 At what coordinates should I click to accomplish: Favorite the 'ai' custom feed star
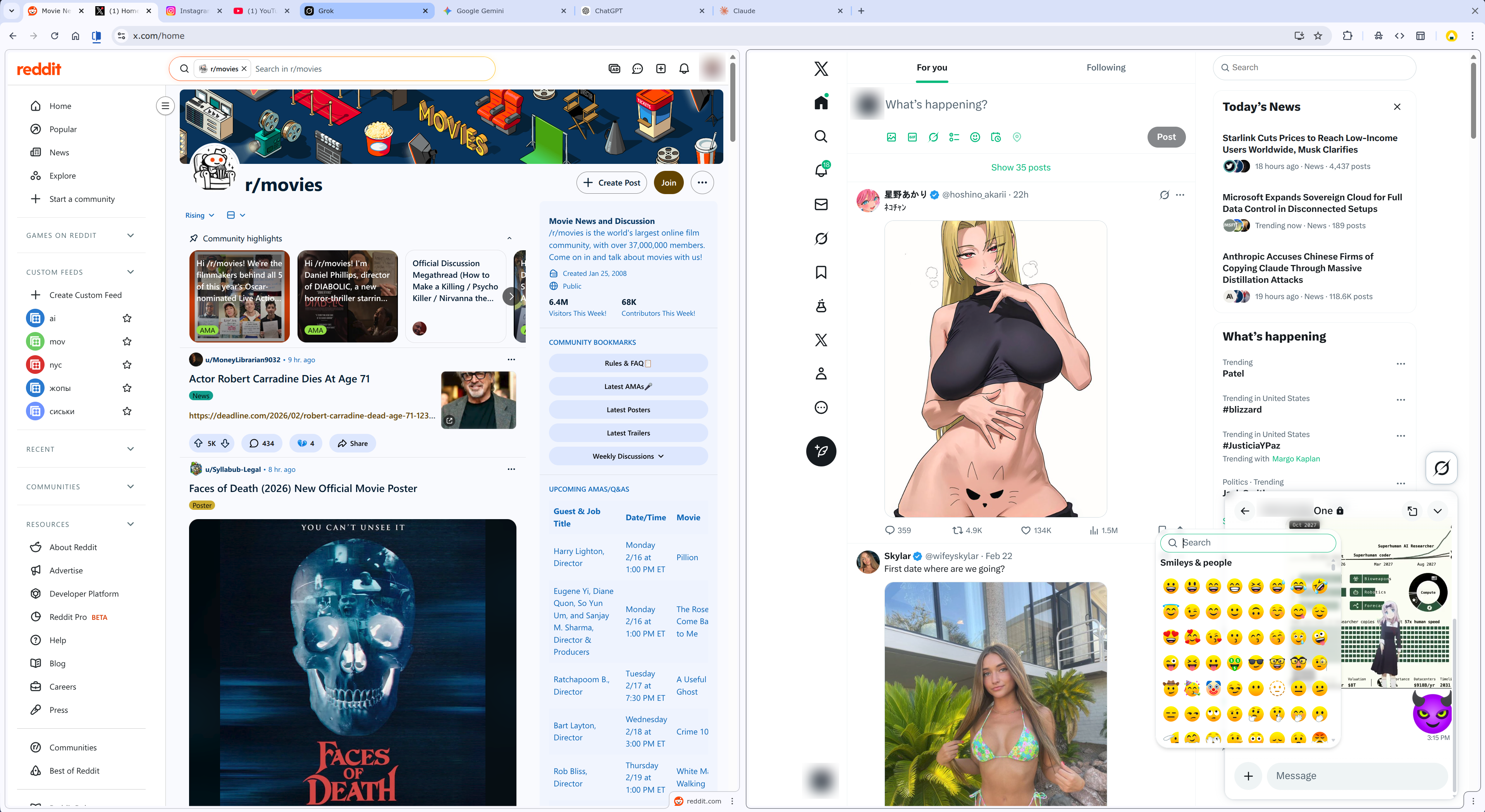tap(127, 318)
